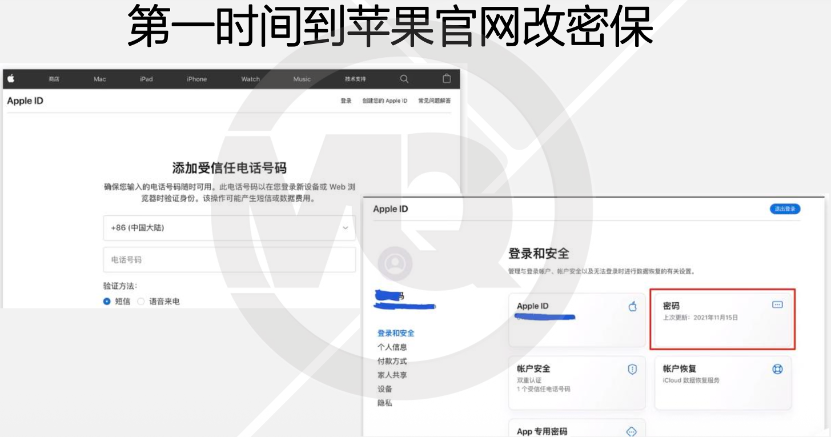Viewport: 832px width, 438px height.
Task: Click the shield icon on the 帐户安全 card
Action: coord(632,369)
